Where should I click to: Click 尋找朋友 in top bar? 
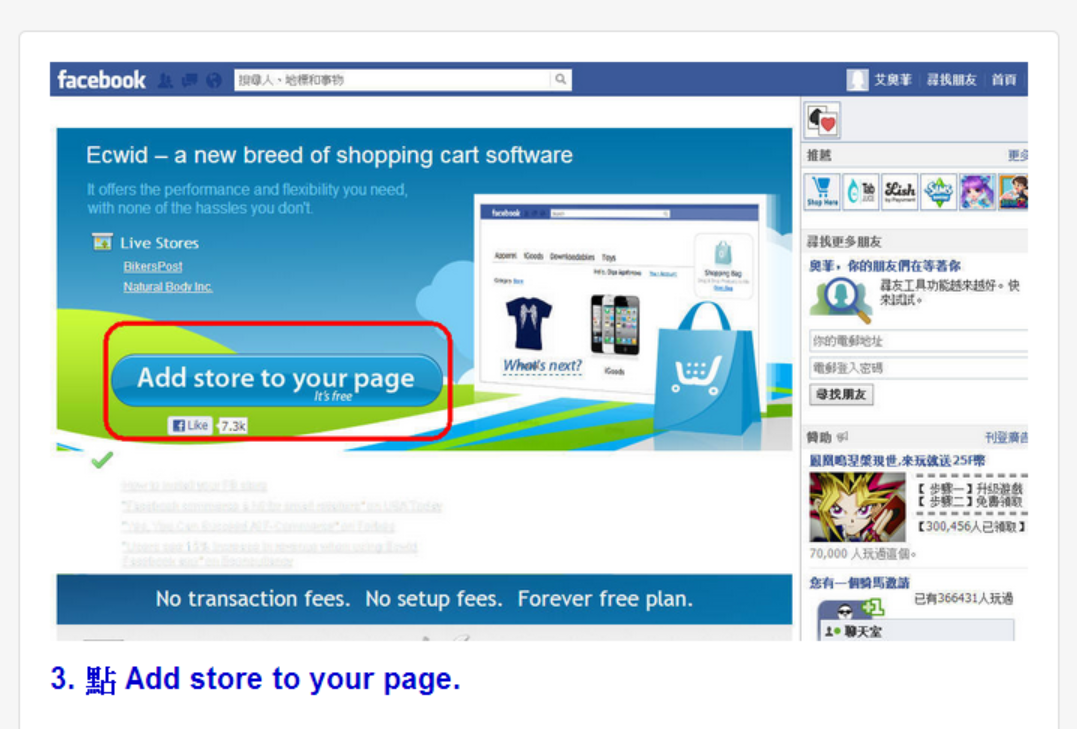tap(951, 80)
